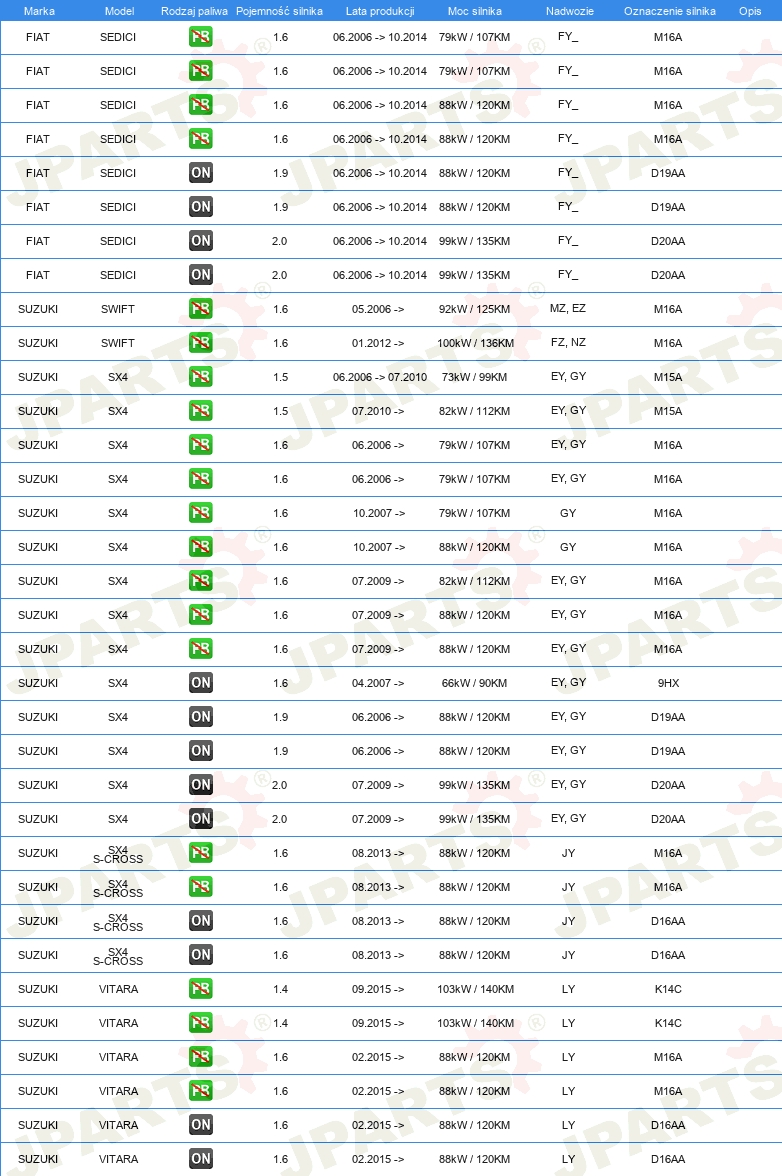Click the 1.5 capacity in the 73kW / 99KM row
Screen dimensions: 782x1176
280,377
